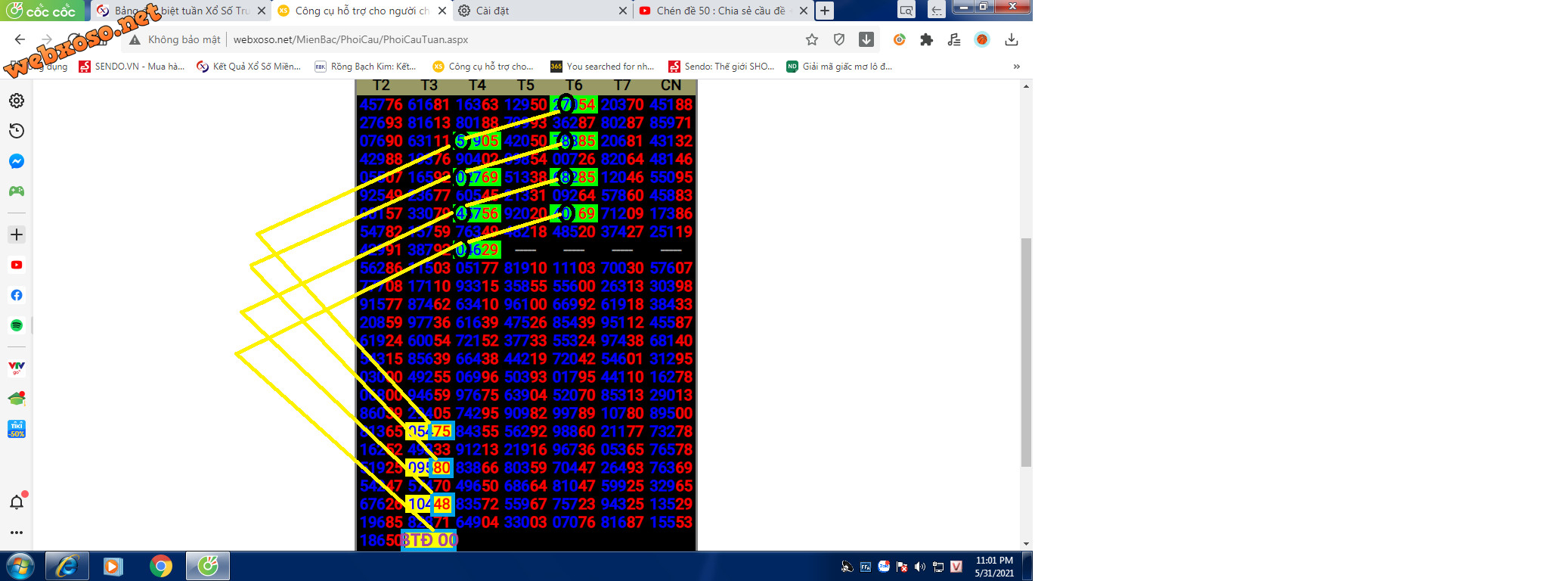Open Tiki shopping from the sidebar
This screenshot has width=1568, height=581.
pos(17,429)
